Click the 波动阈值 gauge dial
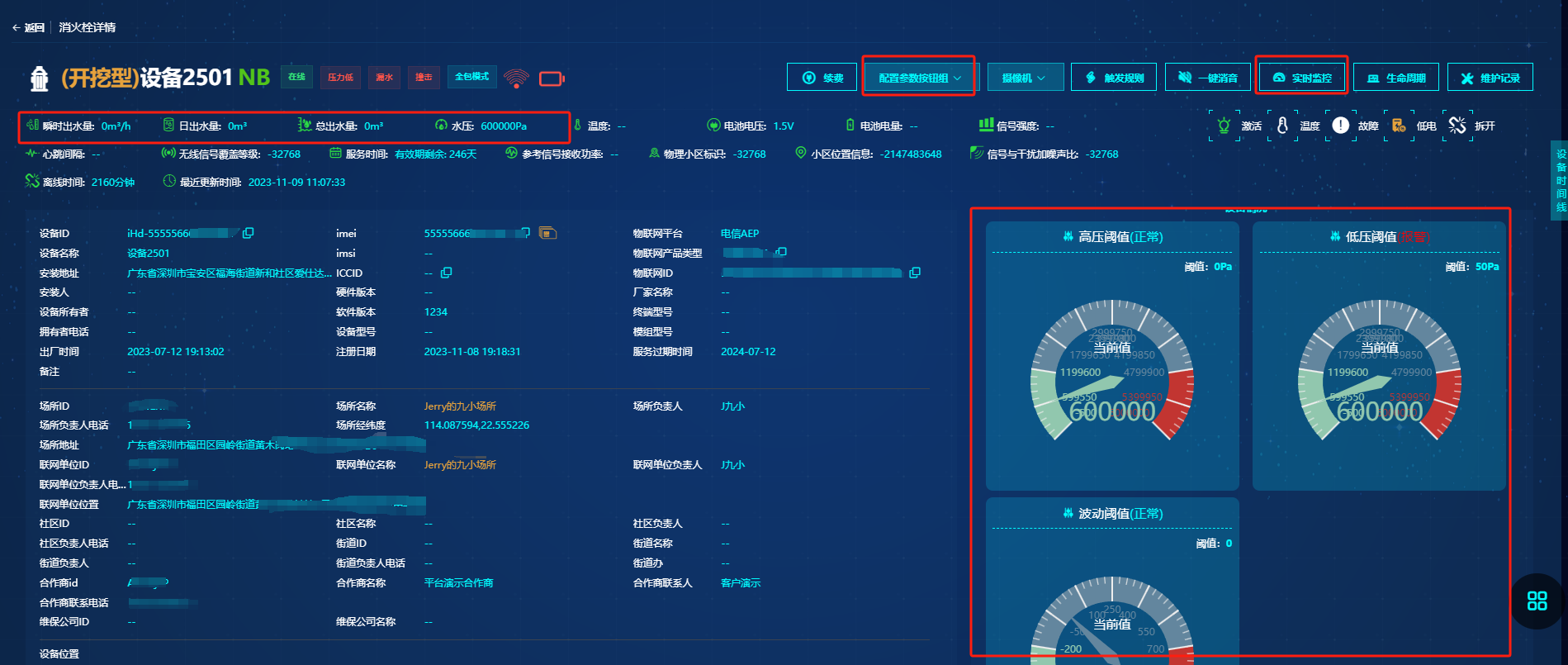 click(x=1112, y=621)
